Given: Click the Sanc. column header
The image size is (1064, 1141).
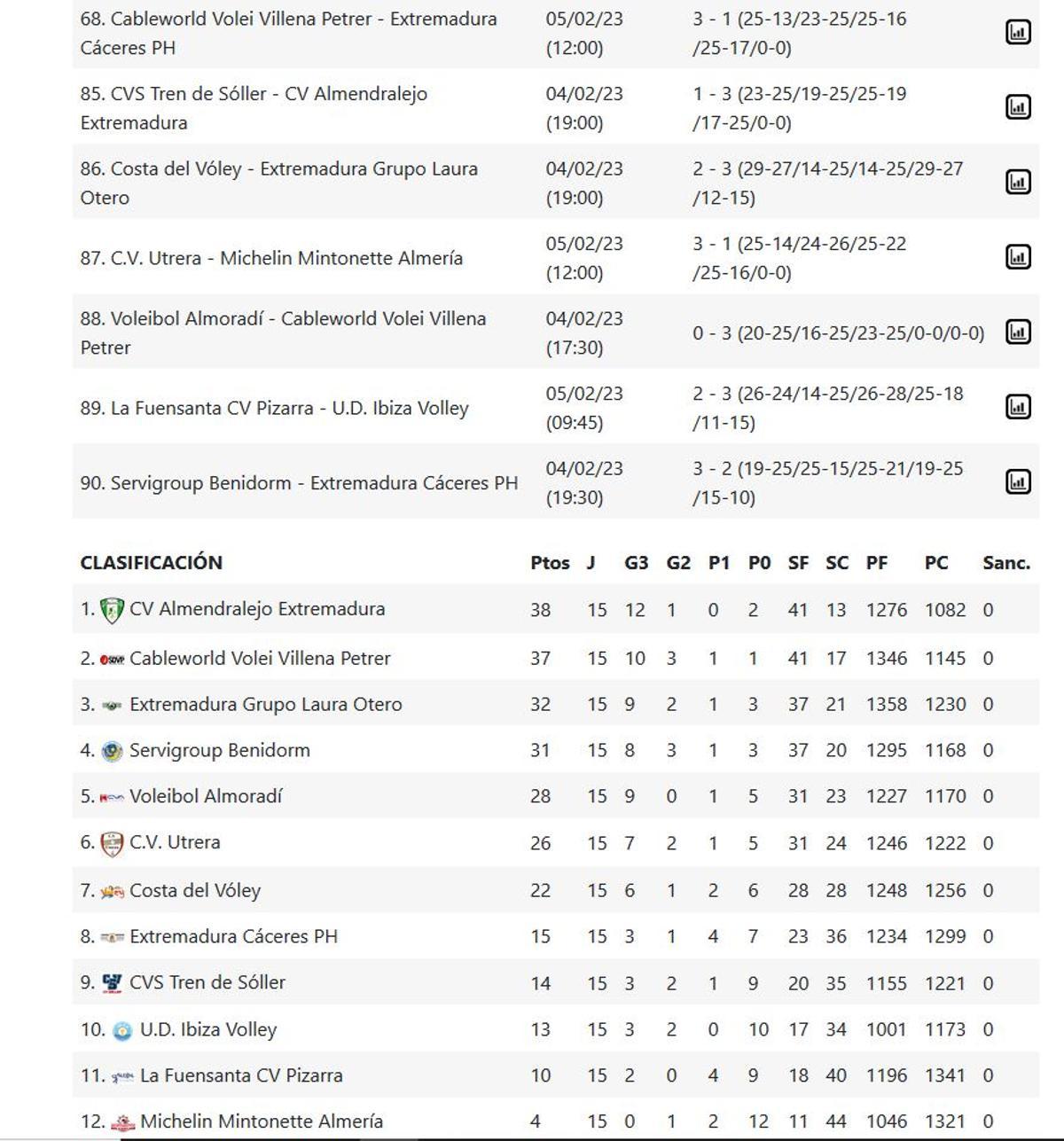Looking at the screenshot, I should pyautogui.click(x=1007, y=562).
